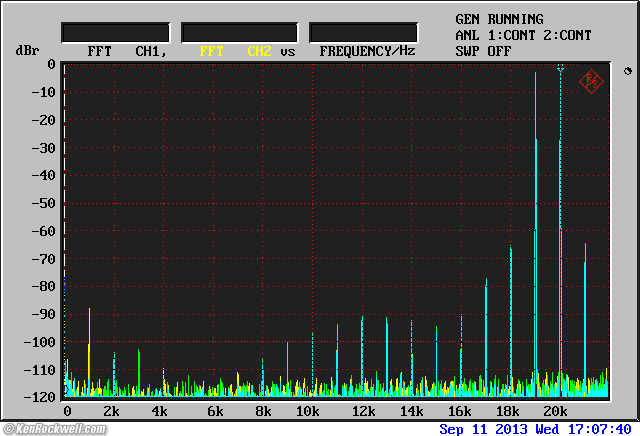The width and height of the screenshot is (640, 436).
Task: Click the small circle indicator right of graph
Action: [x=626, y=72]
